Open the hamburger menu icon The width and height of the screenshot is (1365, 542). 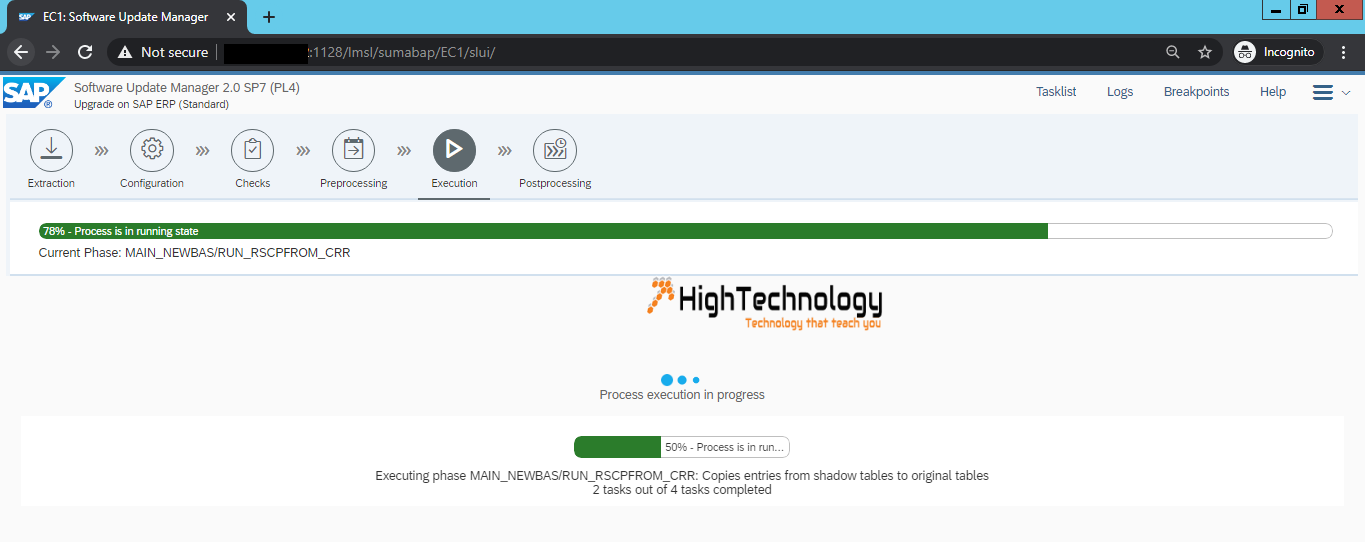tap(1323, 92)
